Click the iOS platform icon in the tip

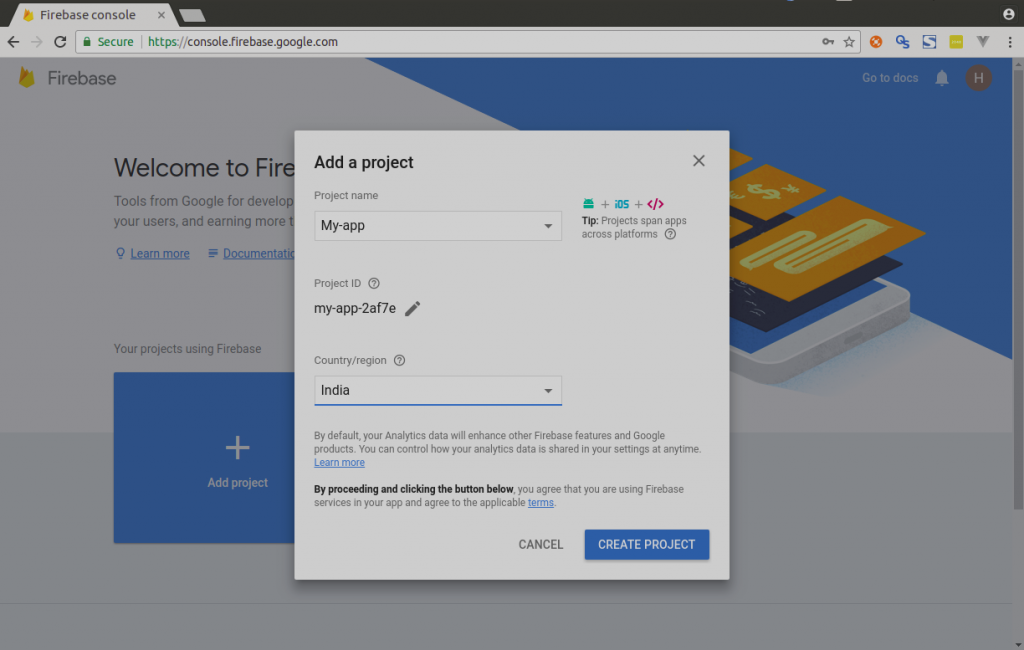(622, 204)
